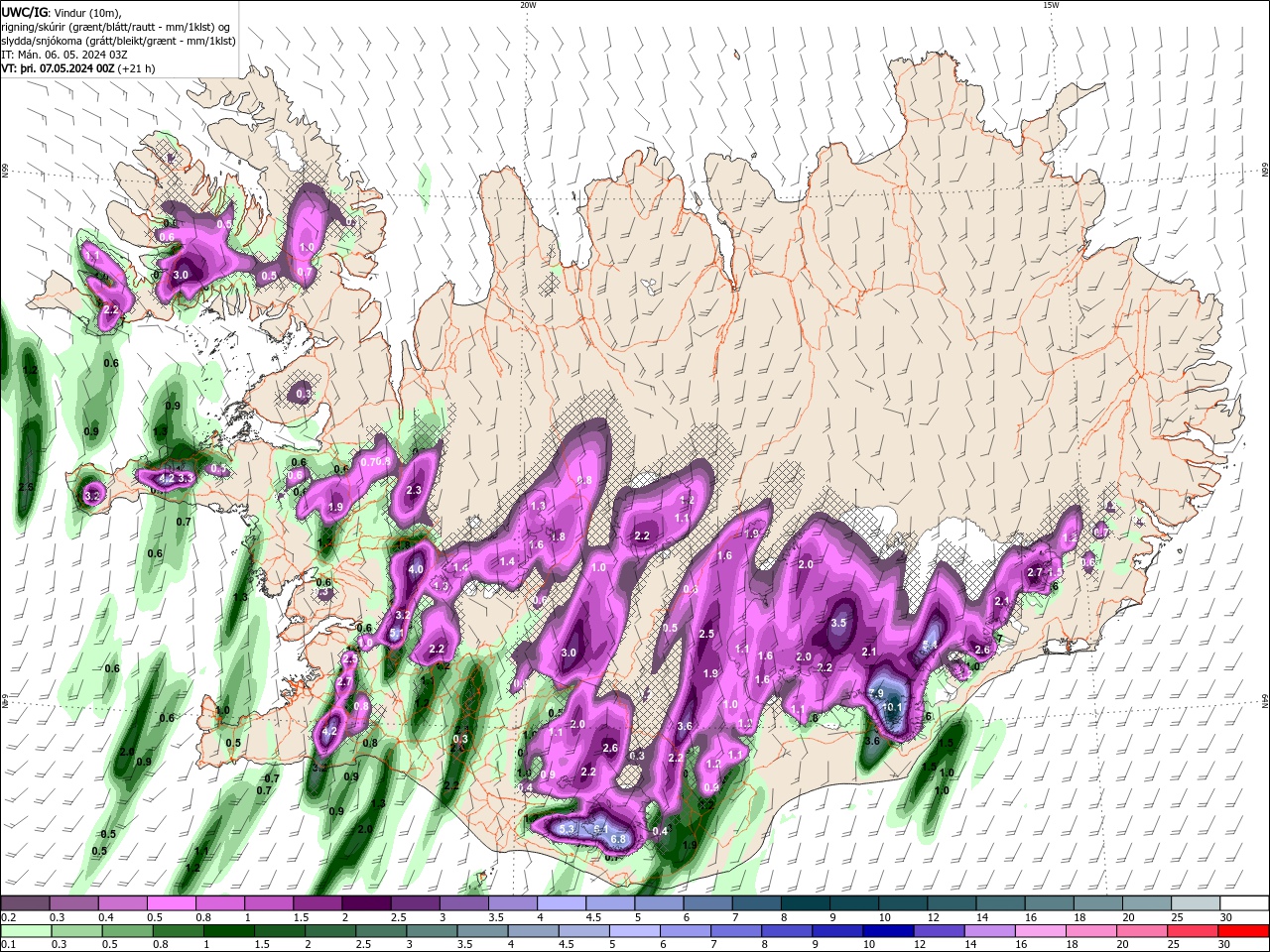The image size is (1270, 952).
Task: Click the bright magenta legend swatch labeled 0.5
Action: coord(171,903)
